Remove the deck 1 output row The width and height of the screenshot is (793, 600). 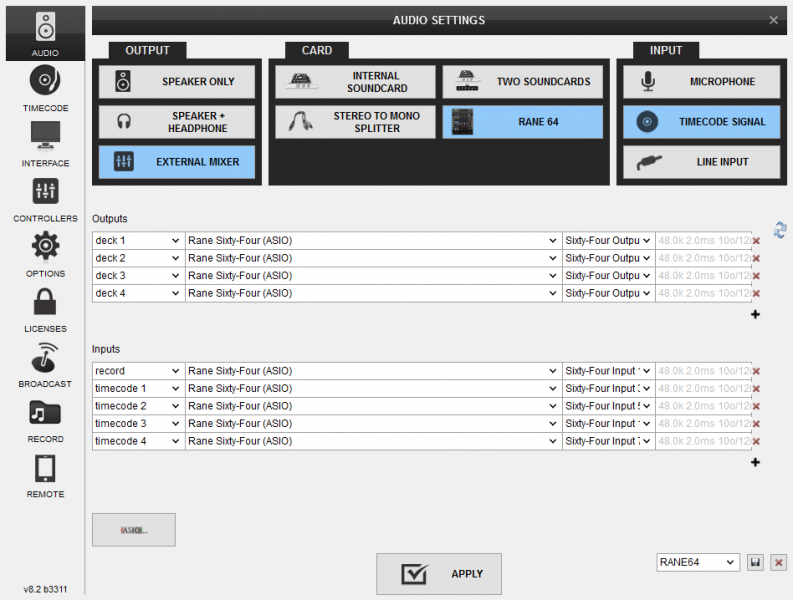[x=756, y=241]
